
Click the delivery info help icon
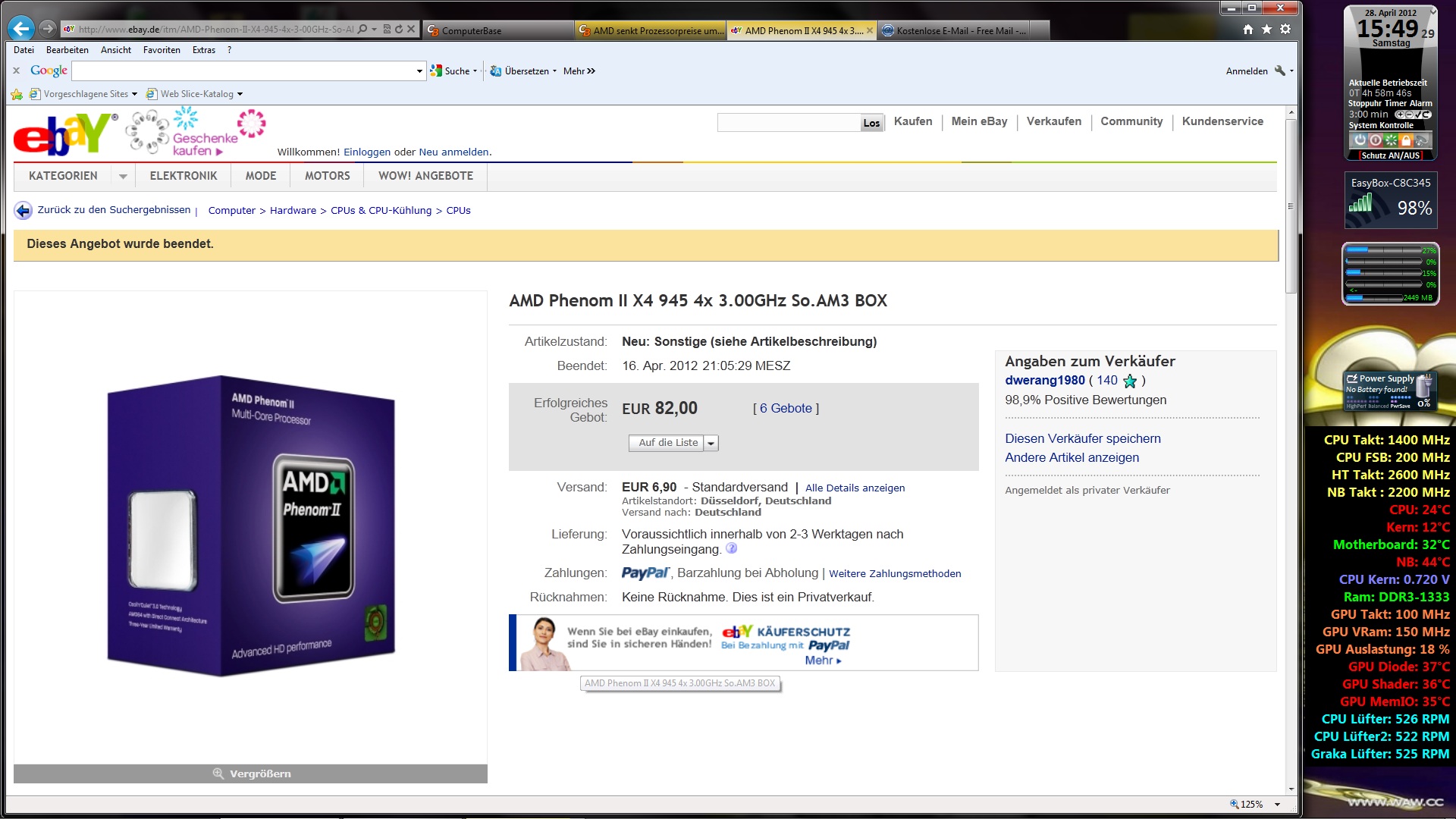[731, 548]
